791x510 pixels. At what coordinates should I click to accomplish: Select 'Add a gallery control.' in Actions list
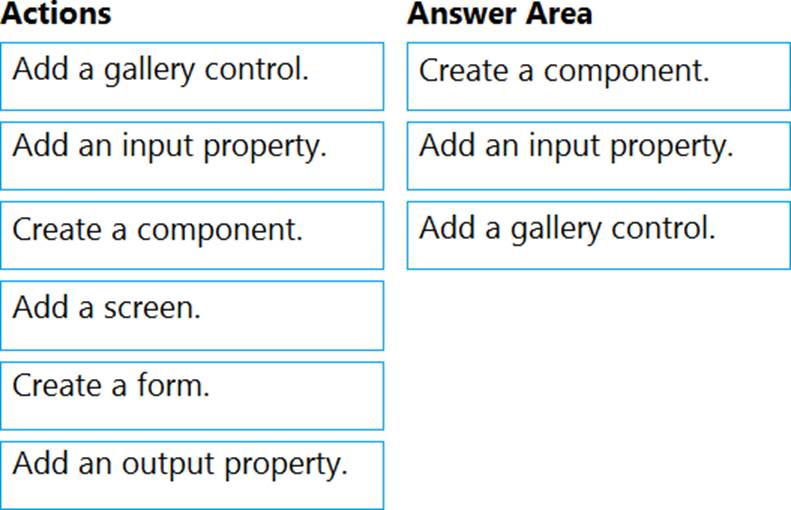[x=192, y=77]
